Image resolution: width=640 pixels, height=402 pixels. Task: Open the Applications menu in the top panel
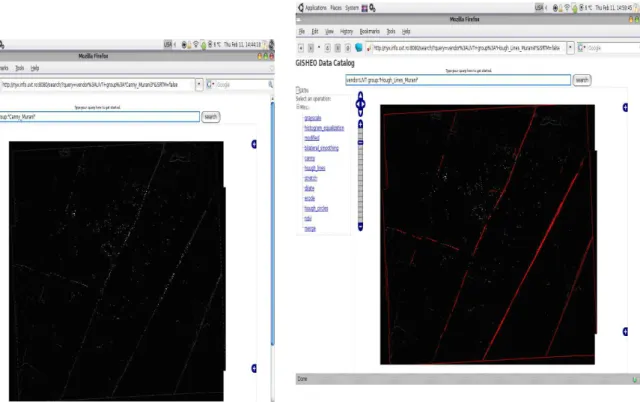(x=316, y=8)
